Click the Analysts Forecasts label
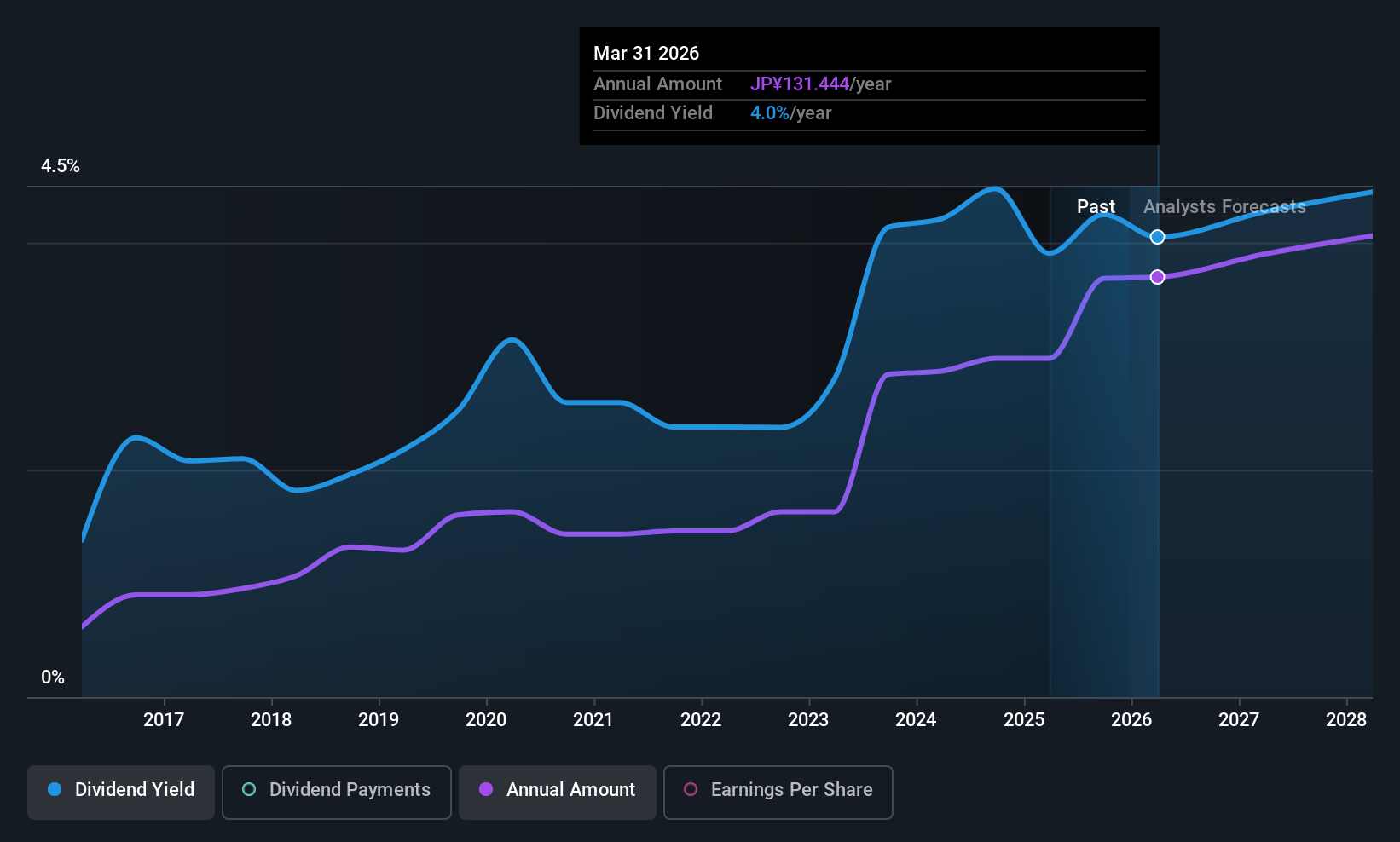 pos(1224,207)
